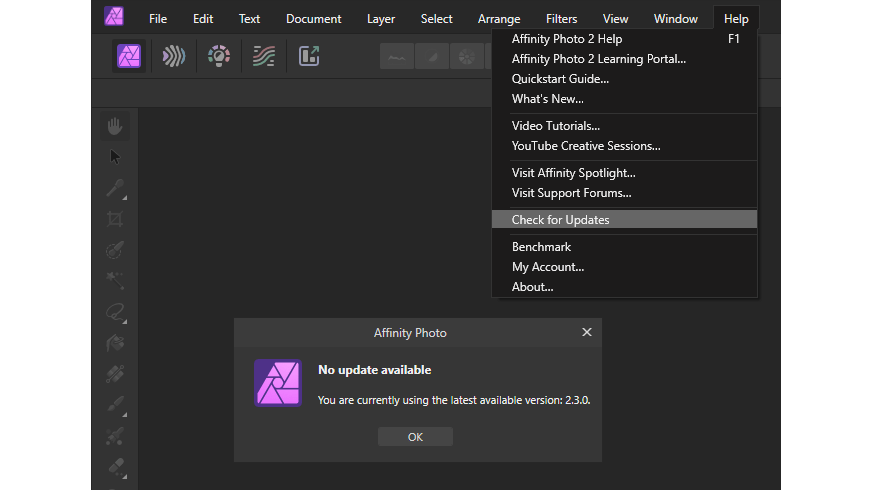Click the latest version 2.3.0 message
Viewport: 871px width, 490px height.
pos(454,400)
